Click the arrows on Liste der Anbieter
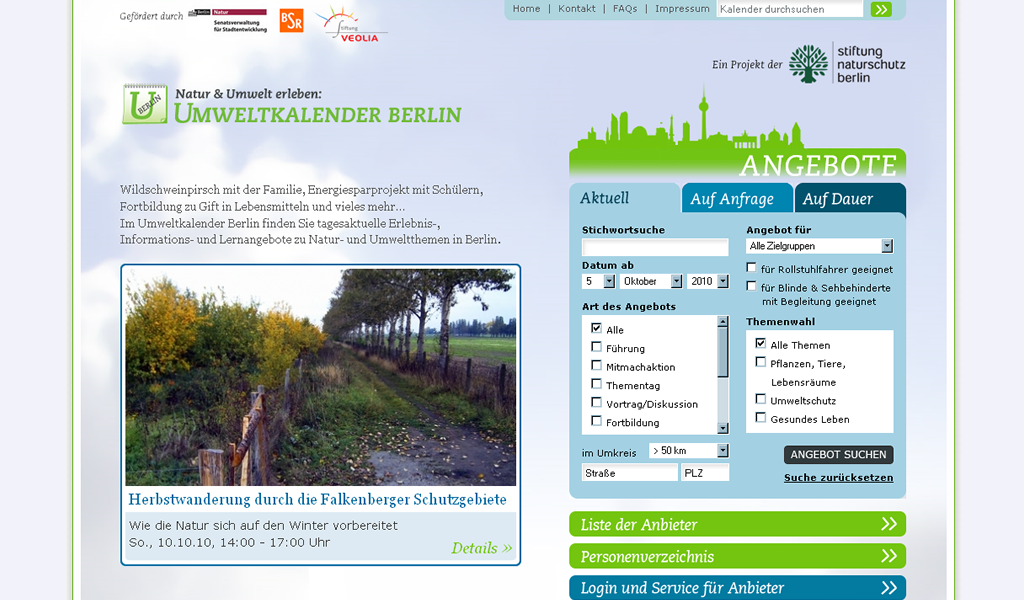The image size is (1024, 600). coord(889,524)
